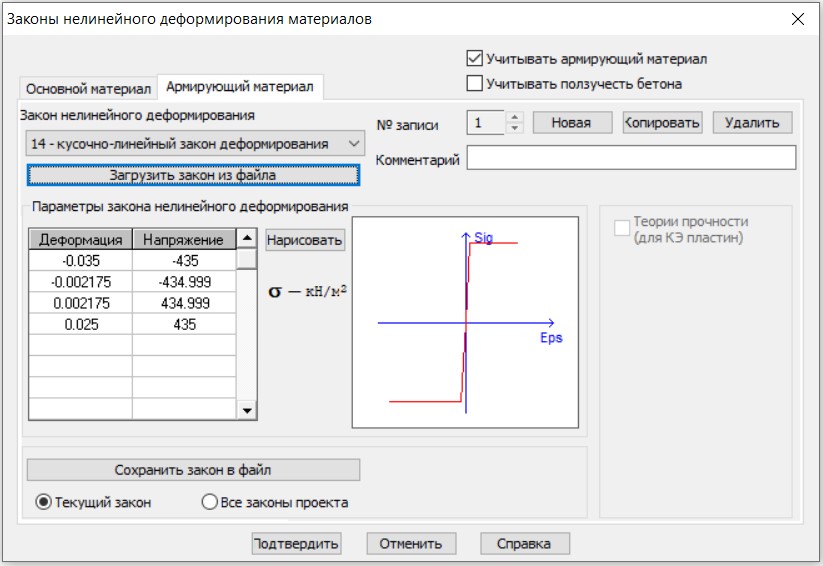
Task: Select 'Текущий закон' radio button
Action: click(x=44, y=502)
